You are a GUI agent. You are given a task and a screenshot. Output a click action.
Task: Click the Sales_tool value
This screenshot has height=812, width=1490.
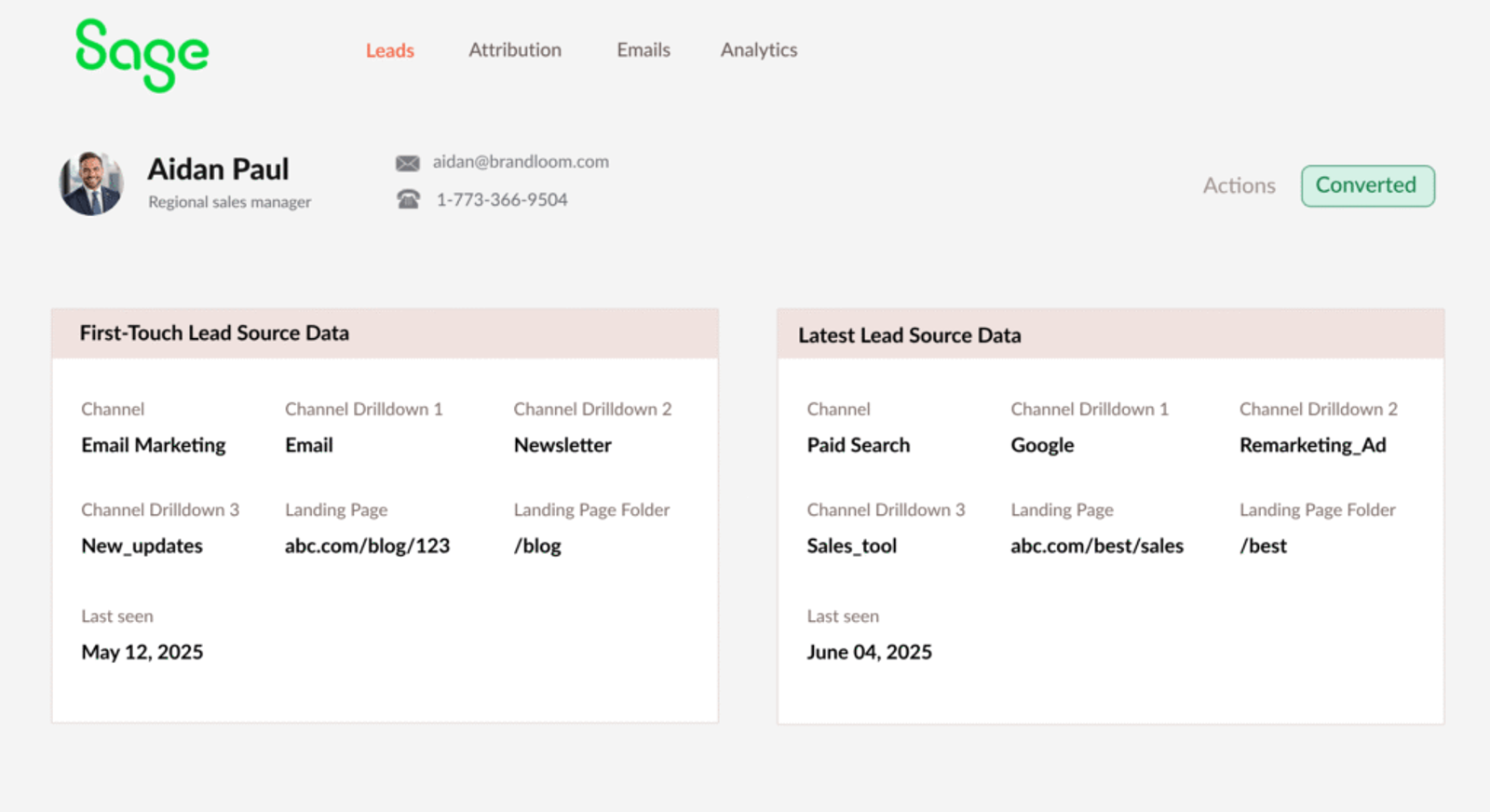851,547
